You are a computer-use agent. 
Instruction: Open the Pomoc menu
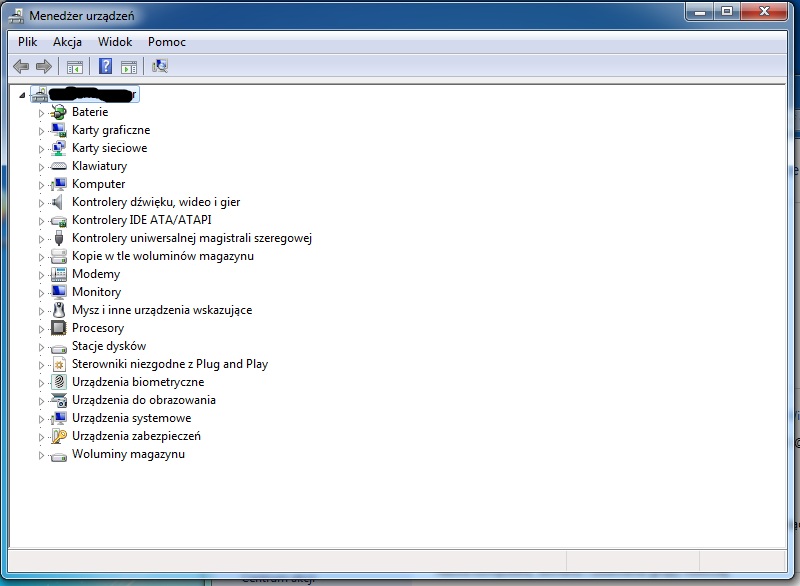pos(167,42)
